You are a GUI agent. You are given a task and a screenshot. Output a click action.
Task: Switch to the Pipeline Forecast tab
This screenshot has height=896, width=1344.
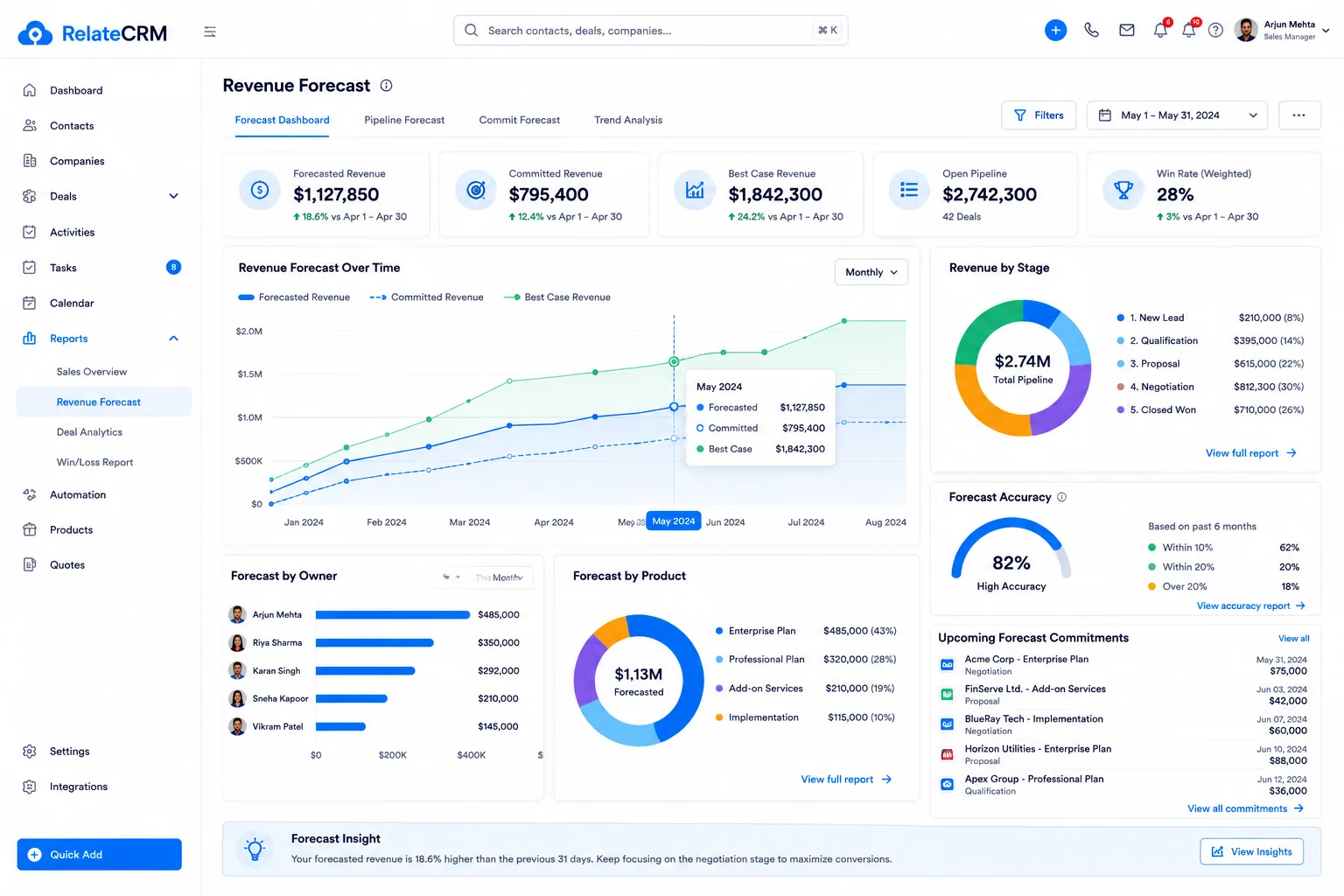coord(404,120)
